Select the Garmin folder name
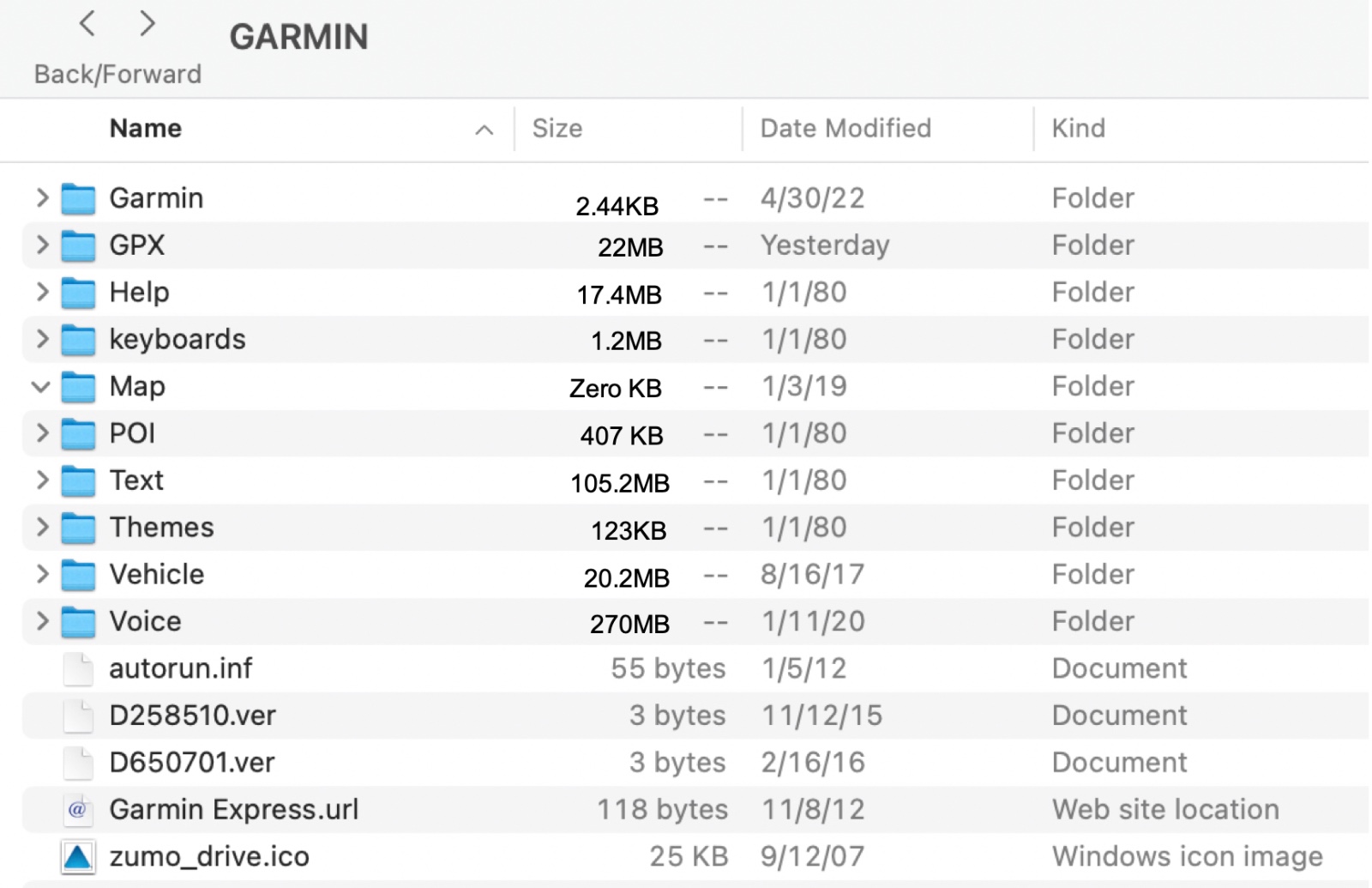Image resolution: width=1372 pixels, height=888 pixels. coord(156,198)
